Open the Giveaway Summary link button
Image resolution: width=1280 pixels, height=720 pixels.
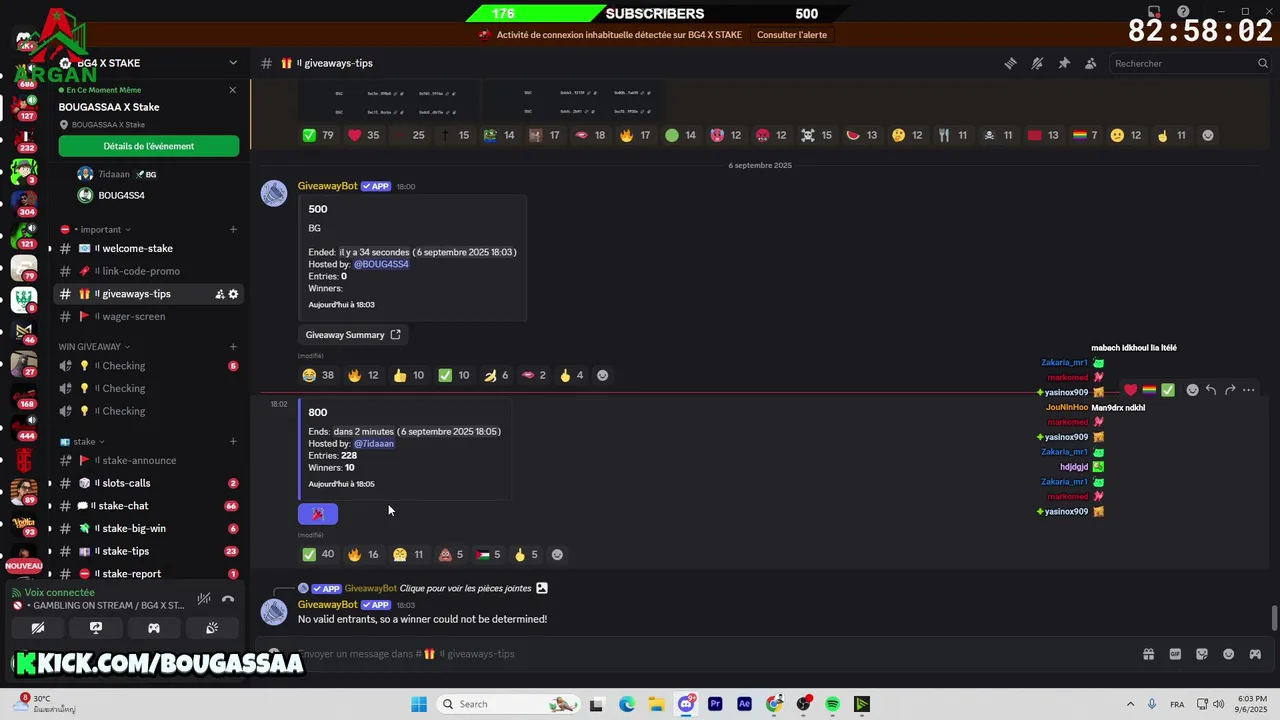pos(353,335)
